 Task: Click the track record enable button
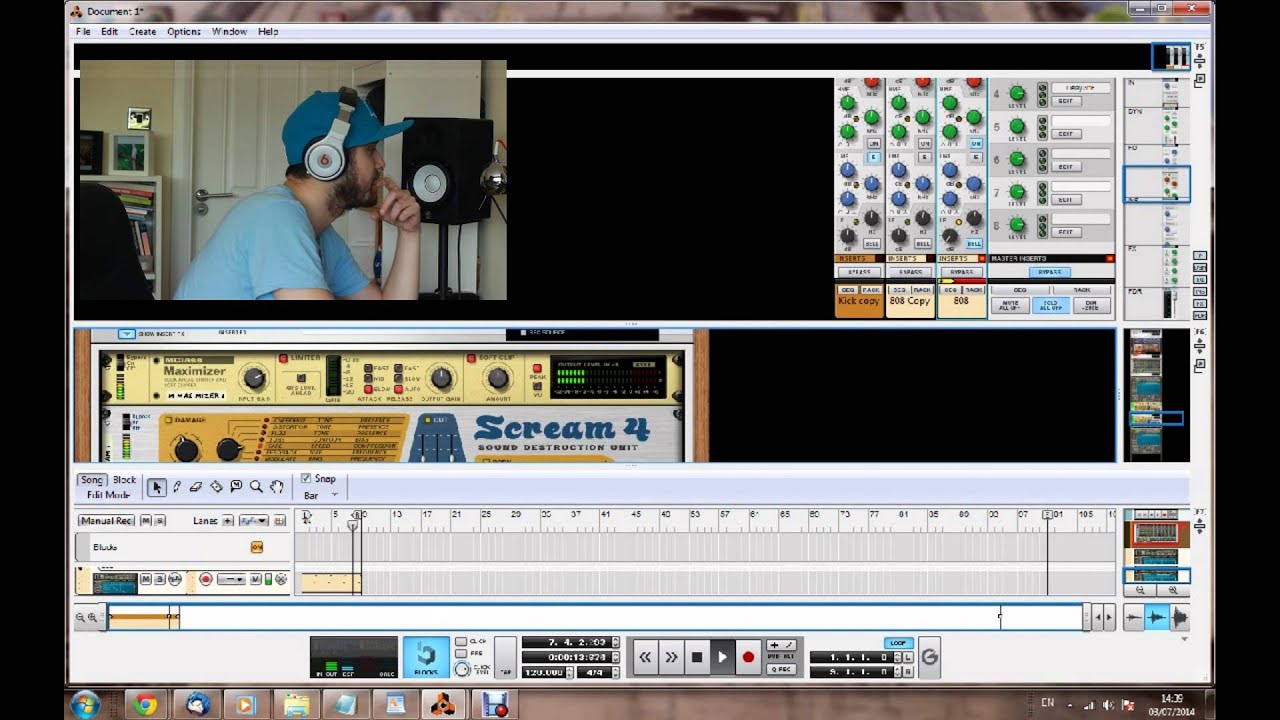[206, 579]
